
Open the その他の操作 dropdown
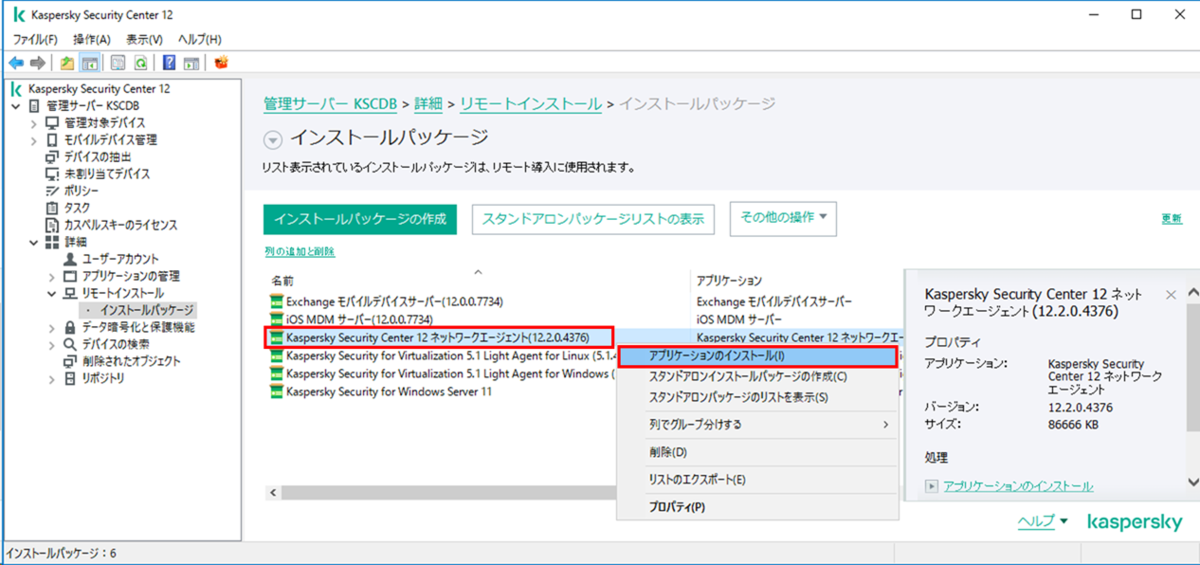[783, 218]
